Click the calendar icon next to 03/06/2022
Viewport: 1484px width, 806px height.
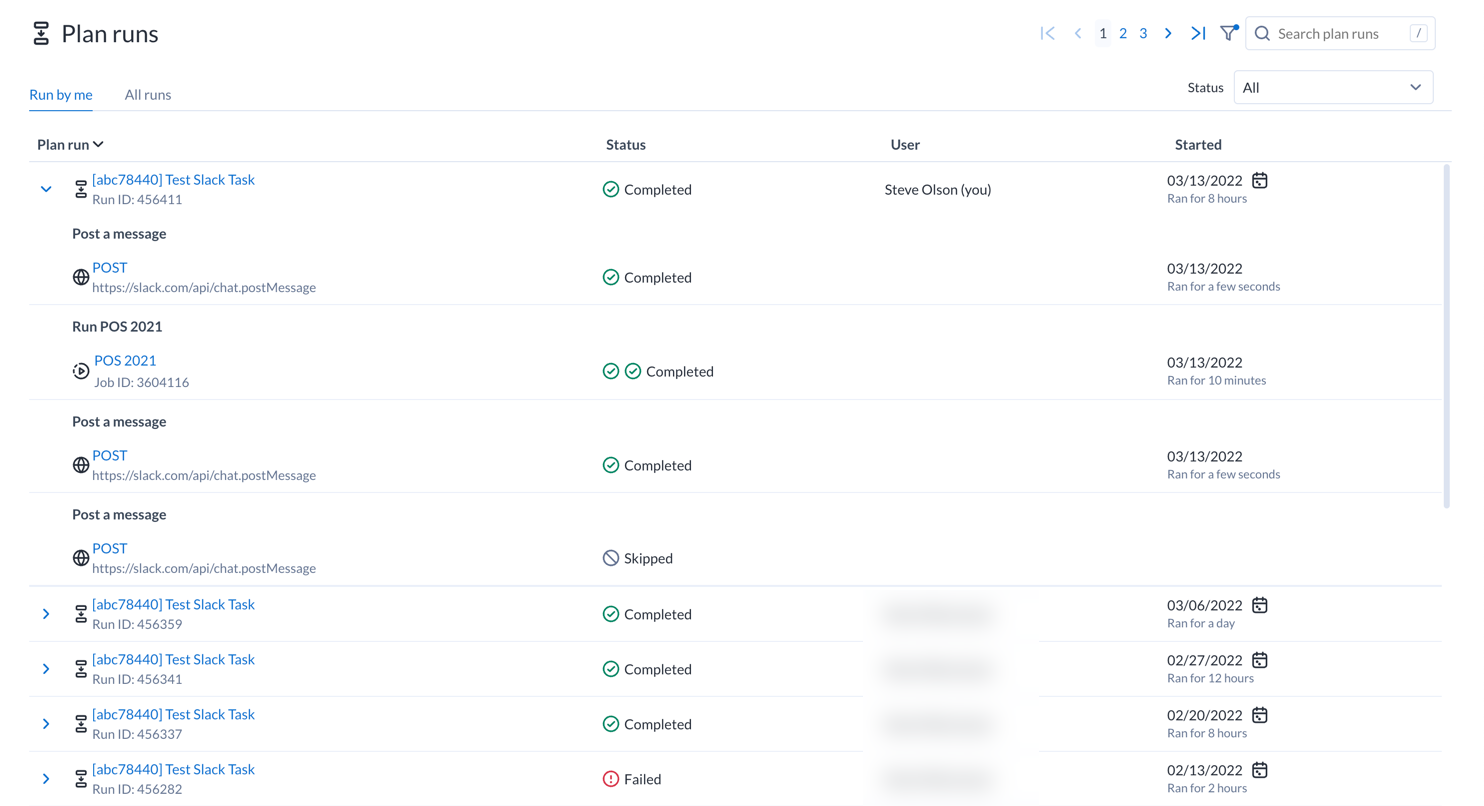tap(1260, 606)
